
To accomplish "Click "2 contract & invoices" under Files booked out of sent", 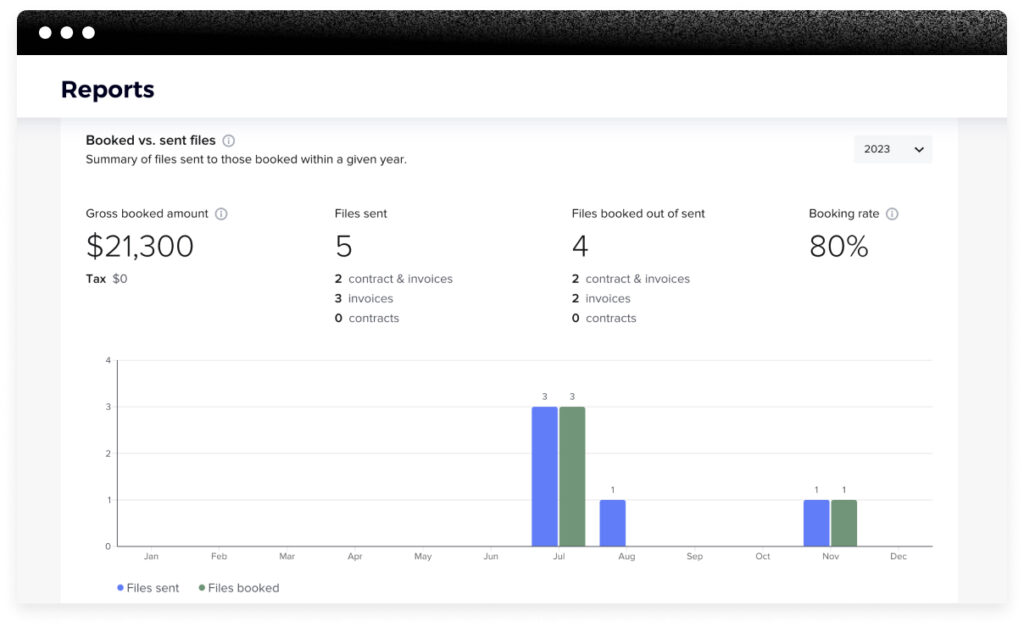I will click(x=630, y=278).
